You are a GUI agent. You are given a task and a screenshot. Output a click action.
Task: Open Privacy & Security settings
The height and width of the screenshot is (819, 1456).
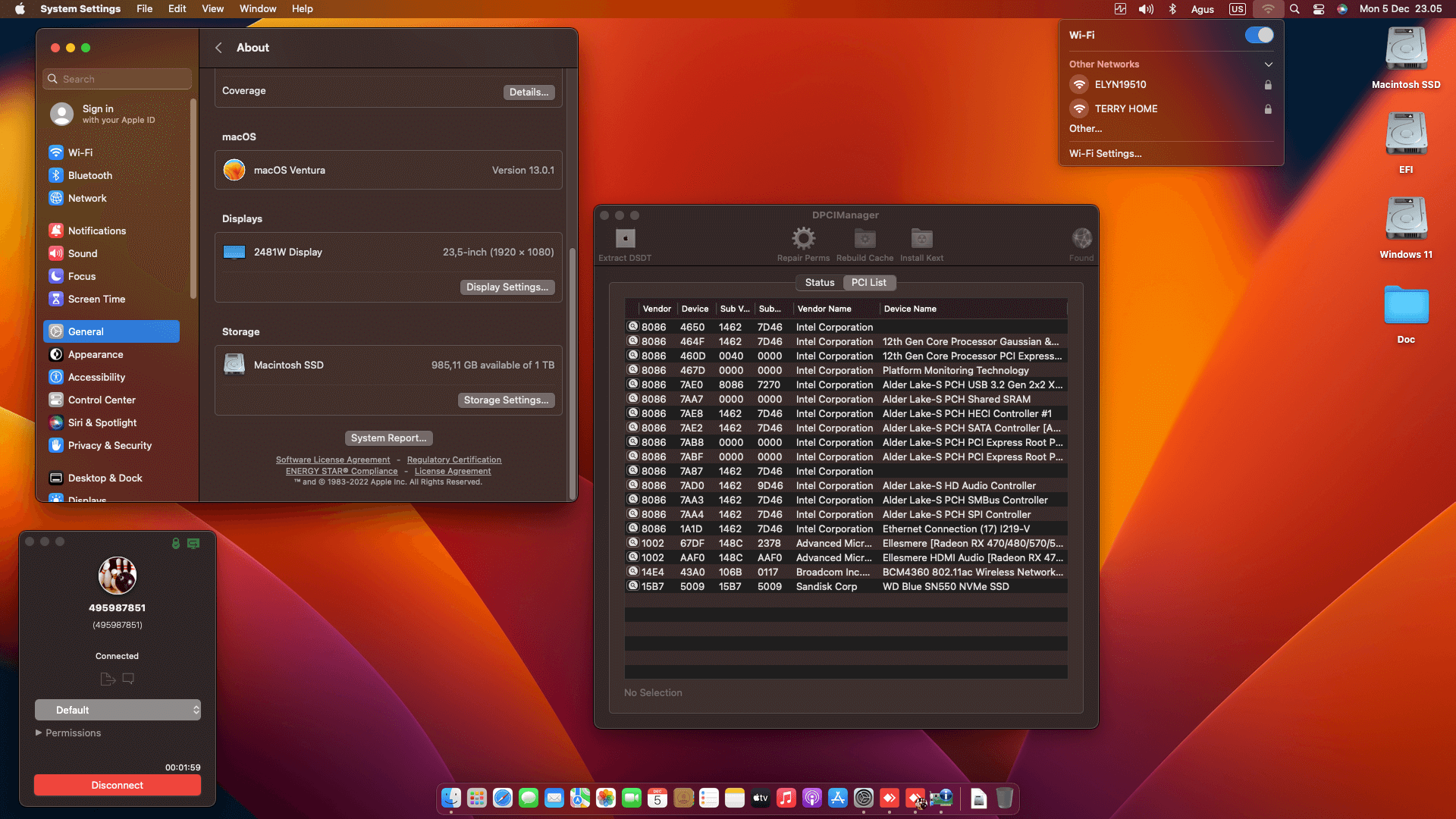pos(111,445)
